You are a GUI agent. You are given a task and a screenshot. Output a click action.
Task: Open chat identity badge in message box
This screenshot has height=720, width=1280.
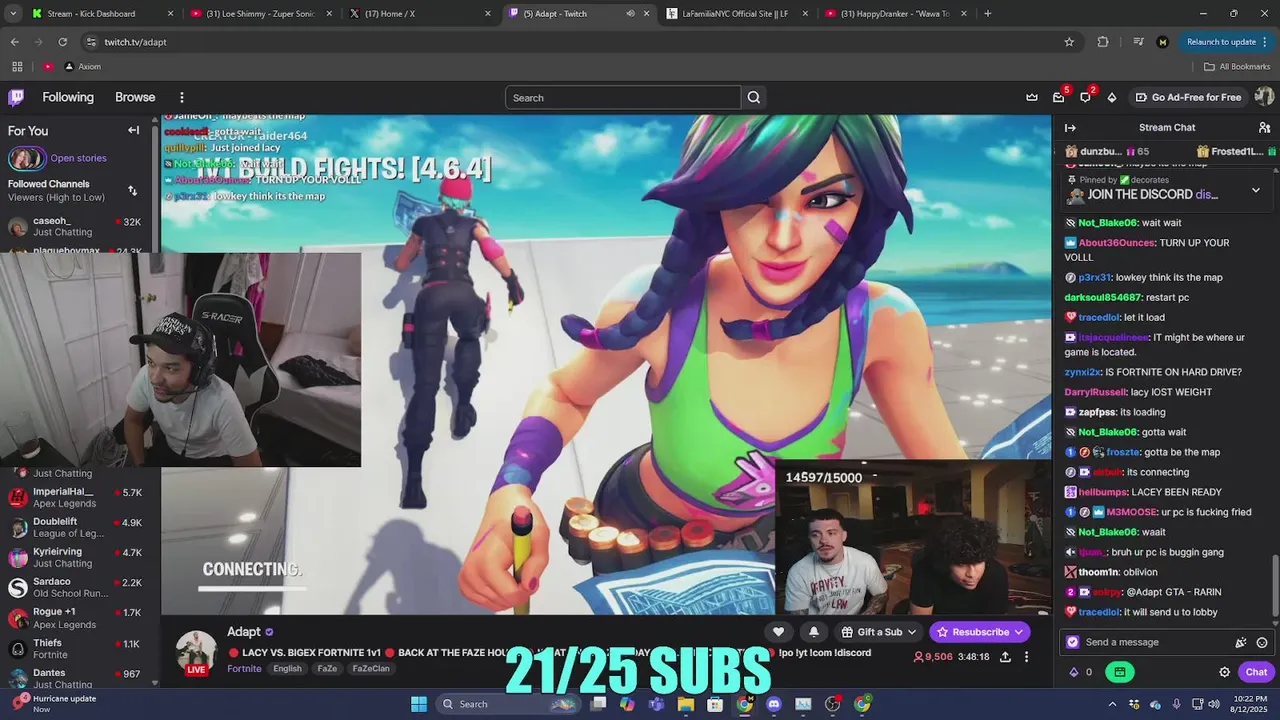[1073, 643]
